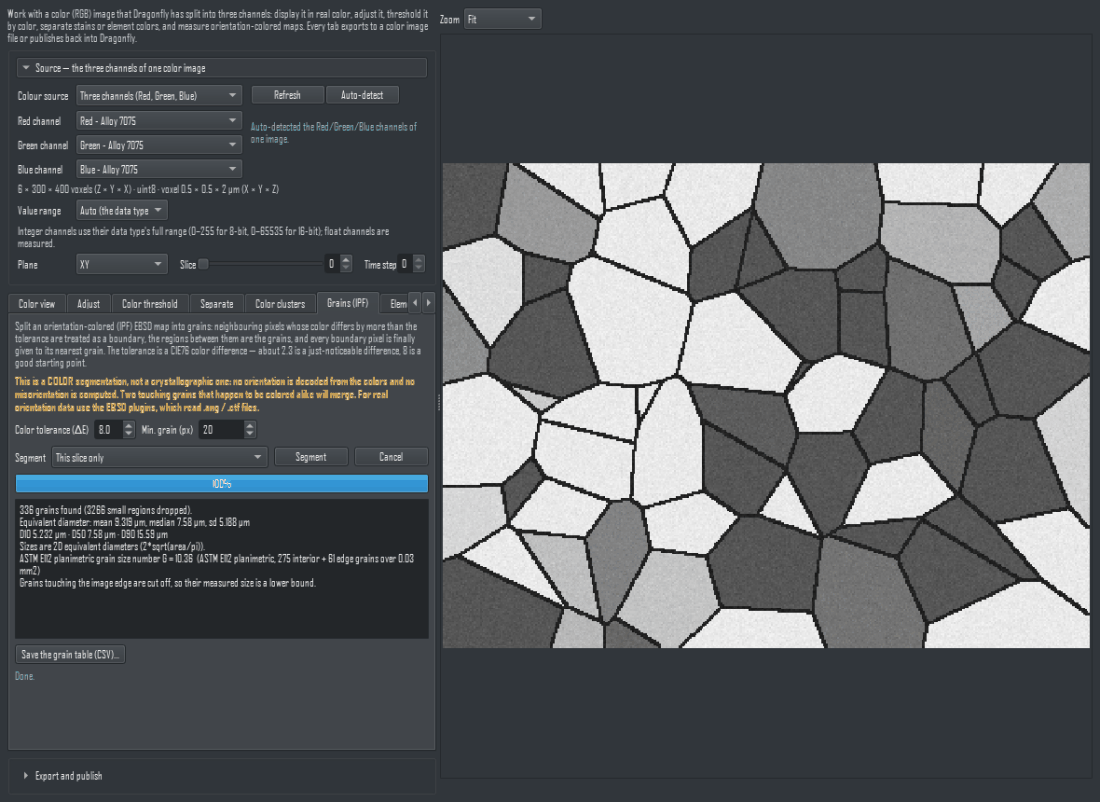Decrease Min. grain with down arrow
This screenshot has width=1100, height=802.
(x=250, y=434)
